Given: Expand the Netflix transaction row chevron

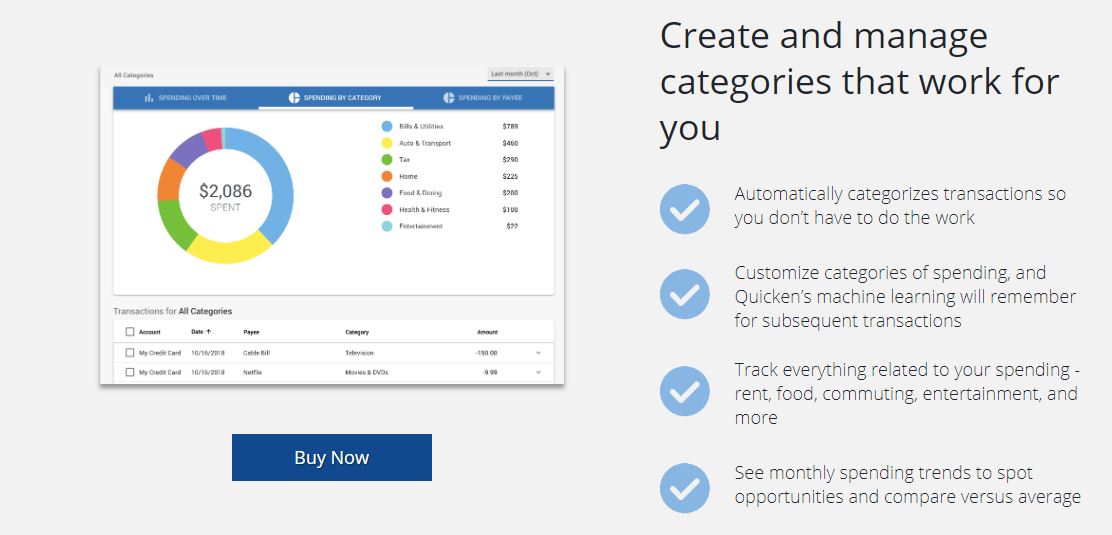Looking at the screenshot, I should [538, 372].
